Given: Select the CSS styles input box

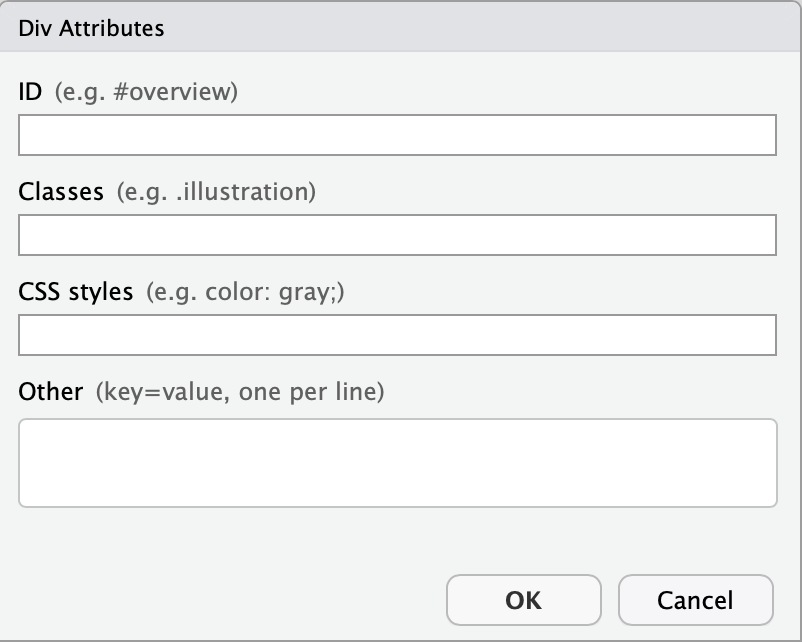Looking at the screenshot, I should click(x=397, y=335).
